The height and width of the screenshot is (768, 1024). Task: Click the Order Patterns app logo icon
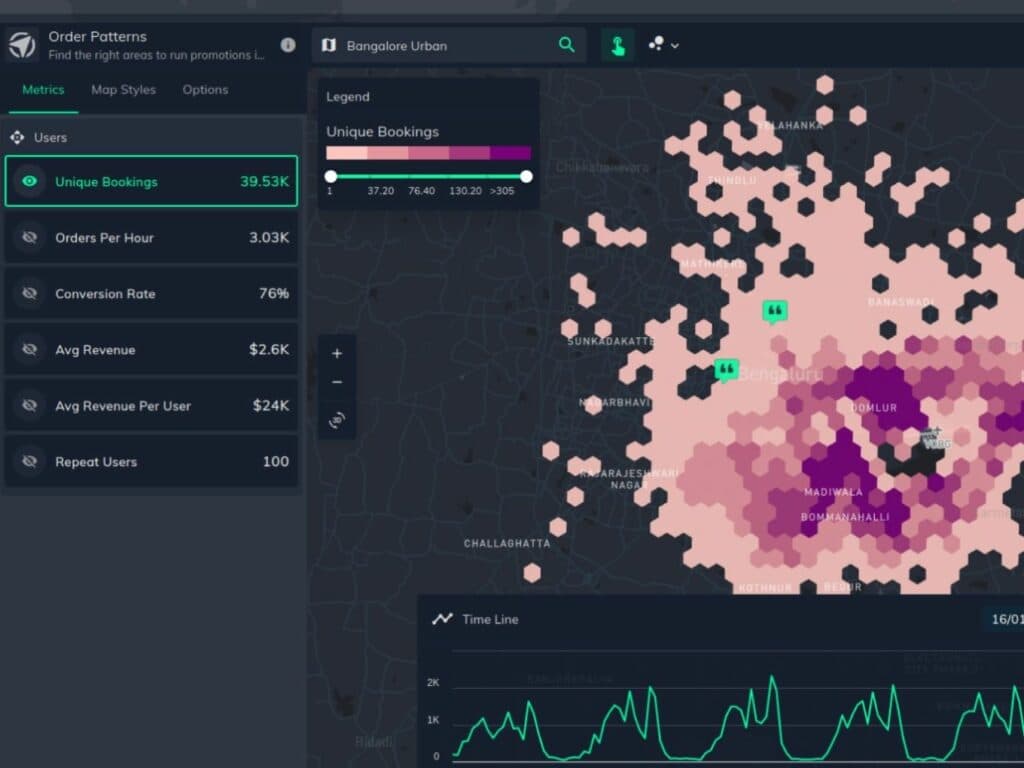click(x=22, y=45)
